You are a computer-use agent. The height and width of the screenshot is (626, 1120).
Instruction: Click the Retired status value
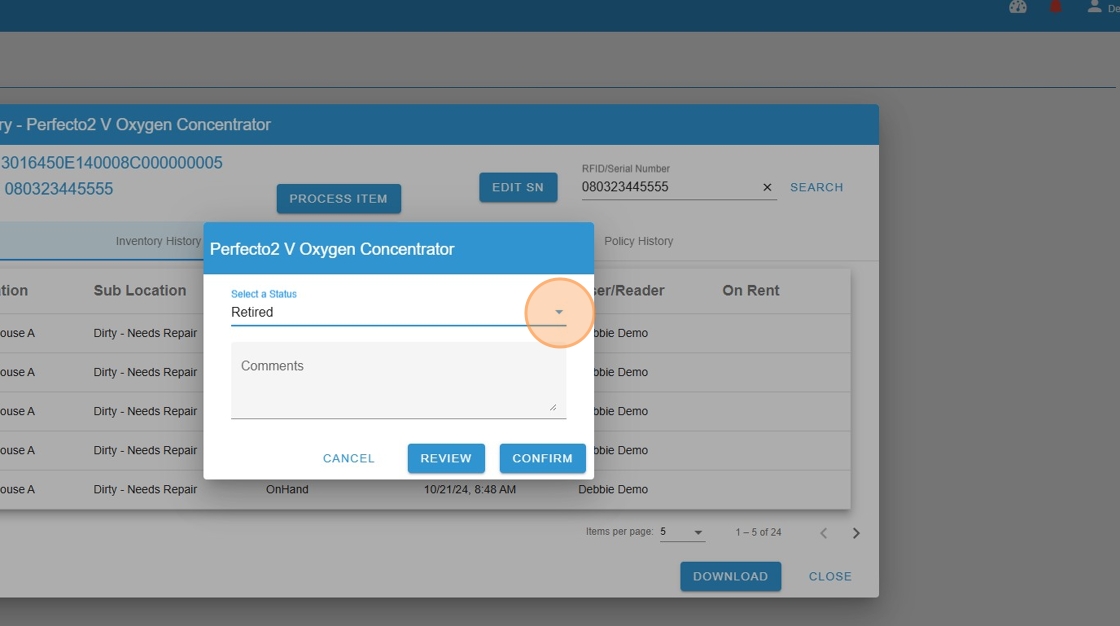tap(252, 312)
